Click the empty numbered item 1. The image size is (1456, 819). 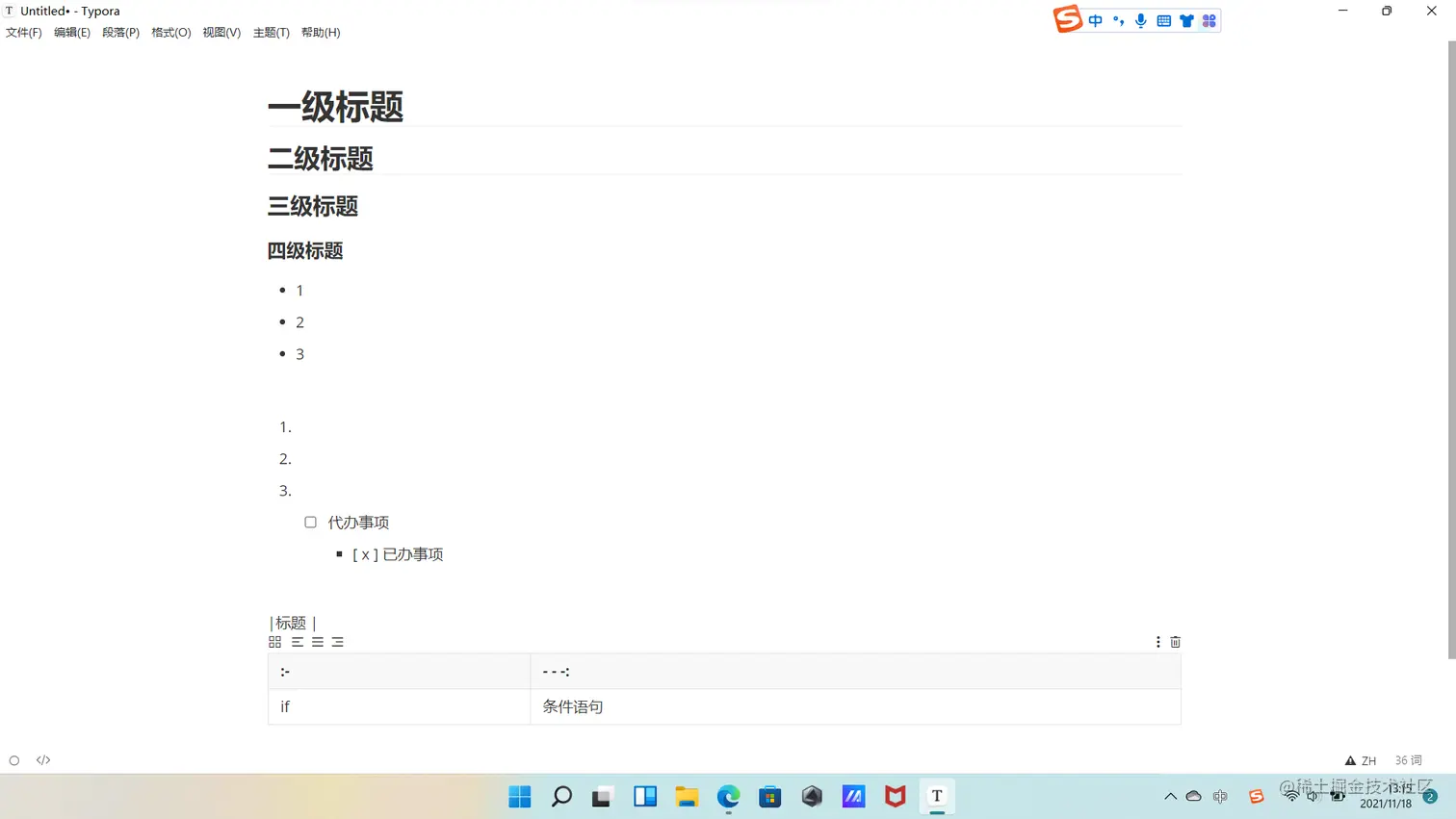pyautogui.click(x=285, y=426)
